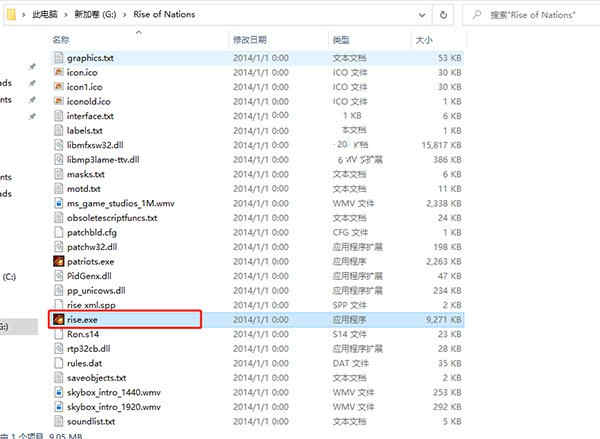Click the 53 KB size of graphics.txt
Image resolution: width=600 pixels, height=439 pixels.
click(449, 58)
